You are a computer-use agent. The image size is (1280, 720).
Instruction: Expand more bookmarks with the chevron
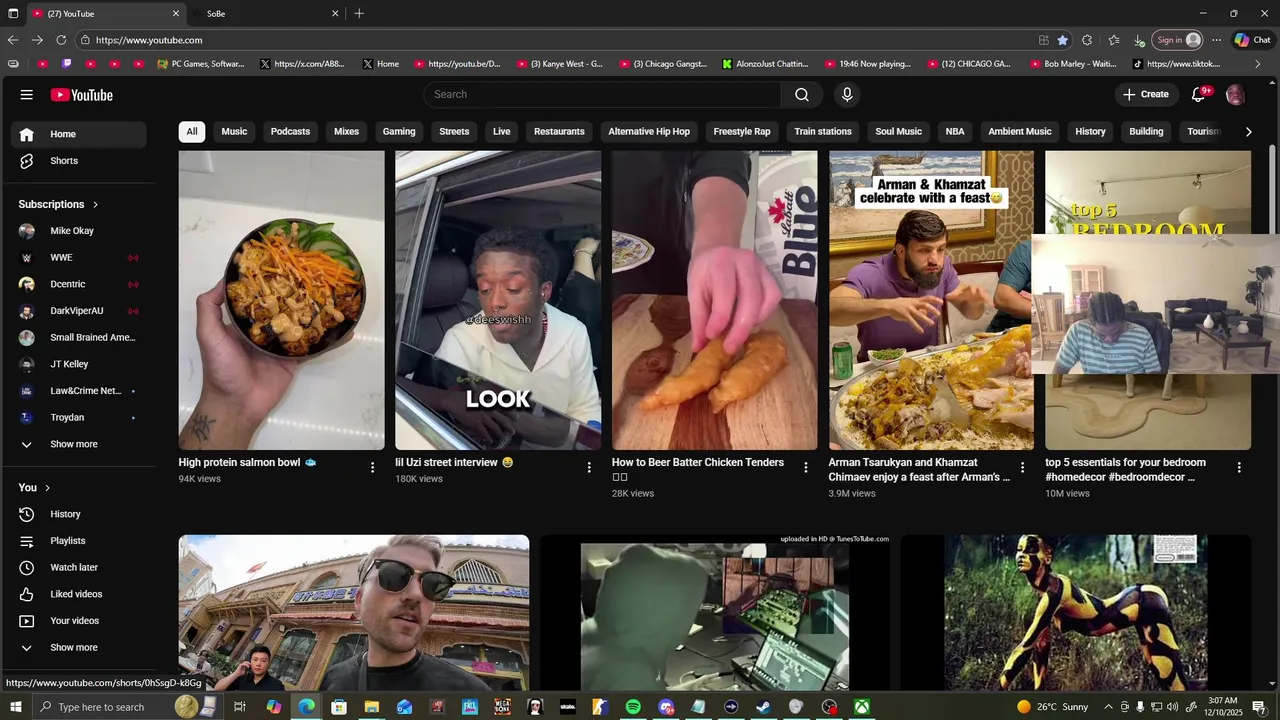tap(1258, 64)
